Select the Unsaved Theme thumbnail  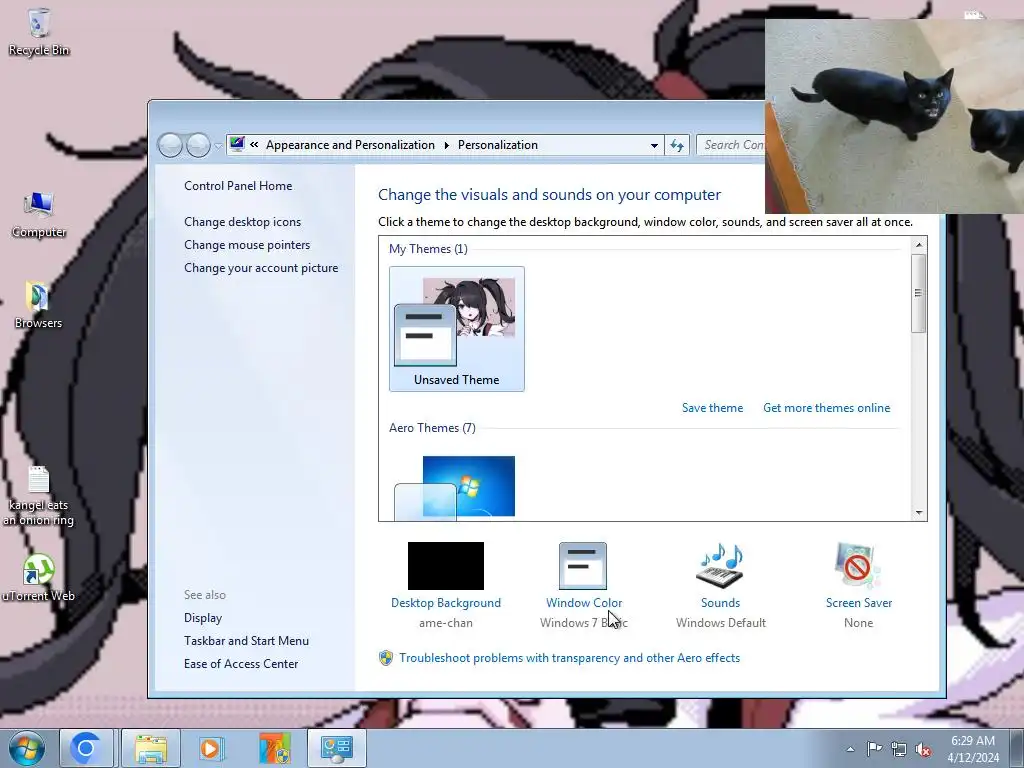point(456,328)
